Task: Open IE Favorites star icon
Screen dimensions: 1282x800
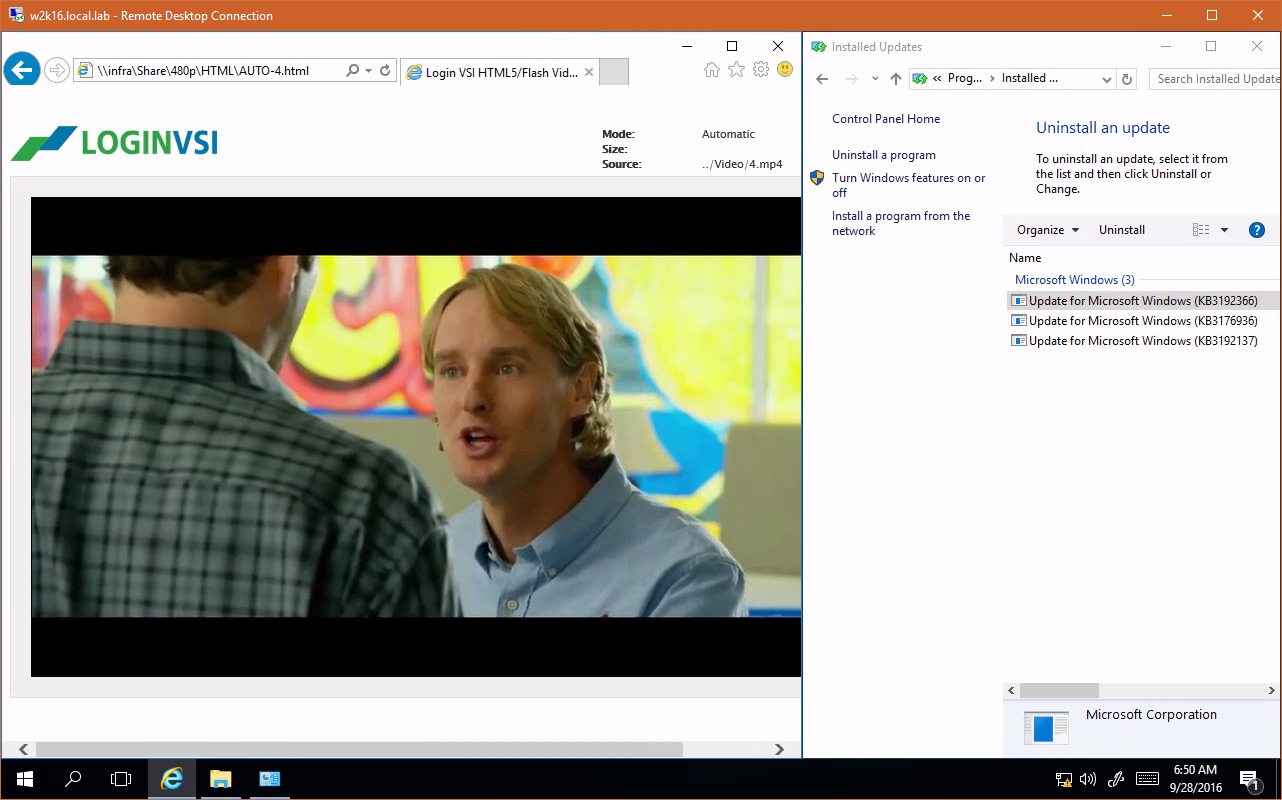Action: pyautogui.click(x=736, y=69)
